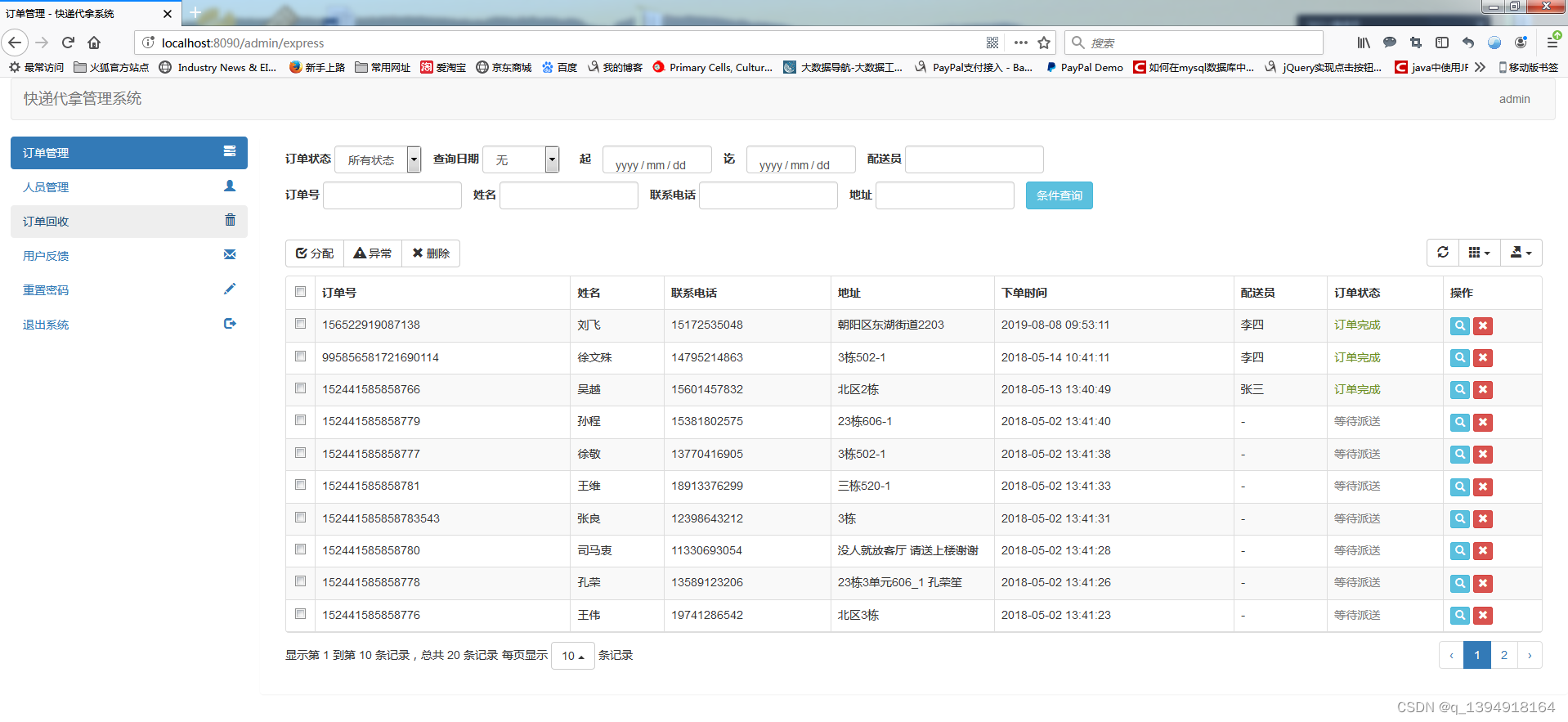This screenshot has width=1568, height=722.
Task: Open the 订单状态 status dropdown
Action: (x=378, y=159)
